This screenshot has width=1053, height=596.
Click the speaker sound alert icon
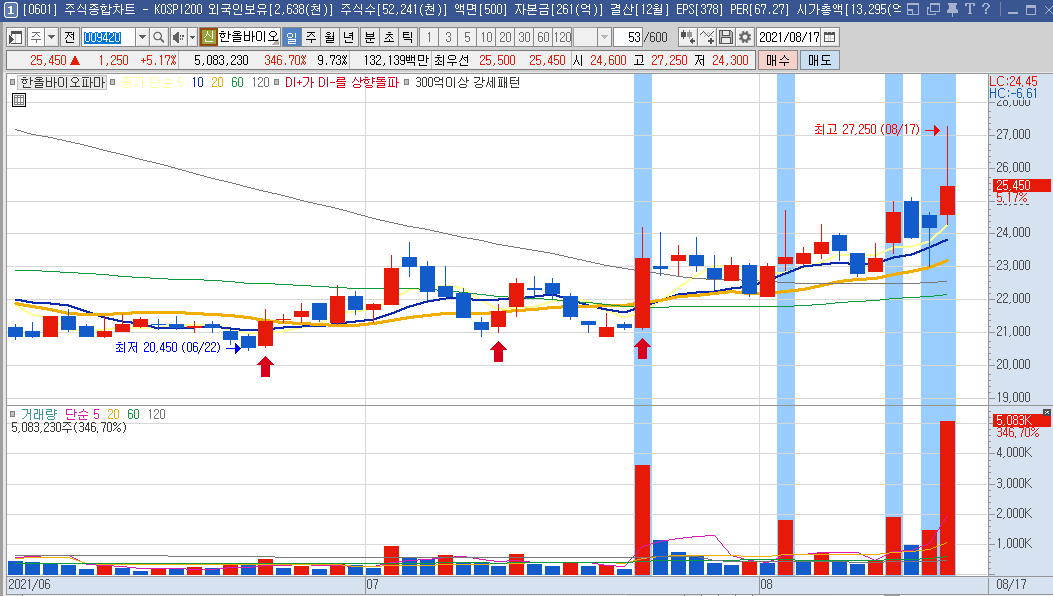tap(178, 37)
